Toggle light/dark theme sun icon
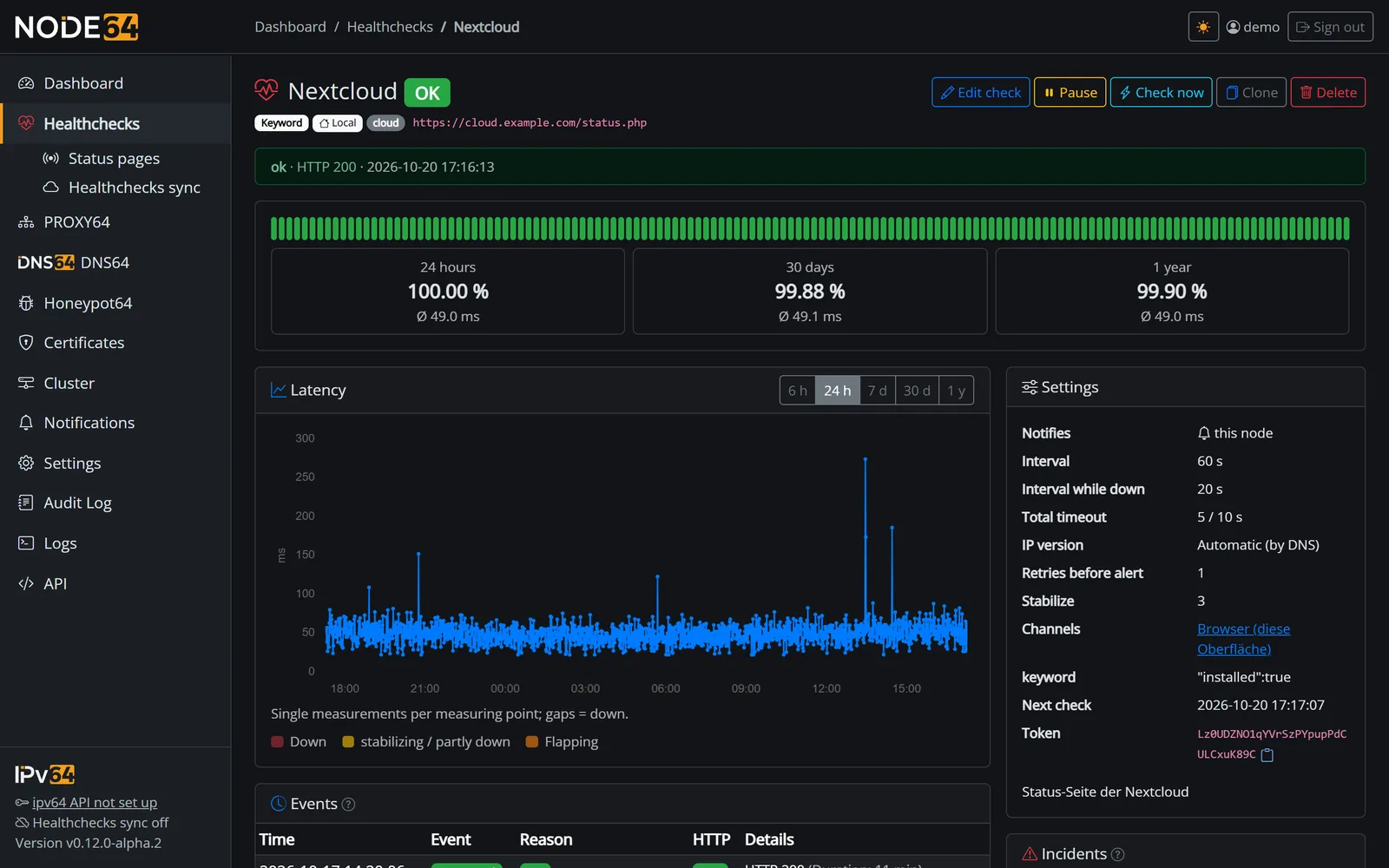This screenshot has width=1389, height=868. coord(1203,27)
